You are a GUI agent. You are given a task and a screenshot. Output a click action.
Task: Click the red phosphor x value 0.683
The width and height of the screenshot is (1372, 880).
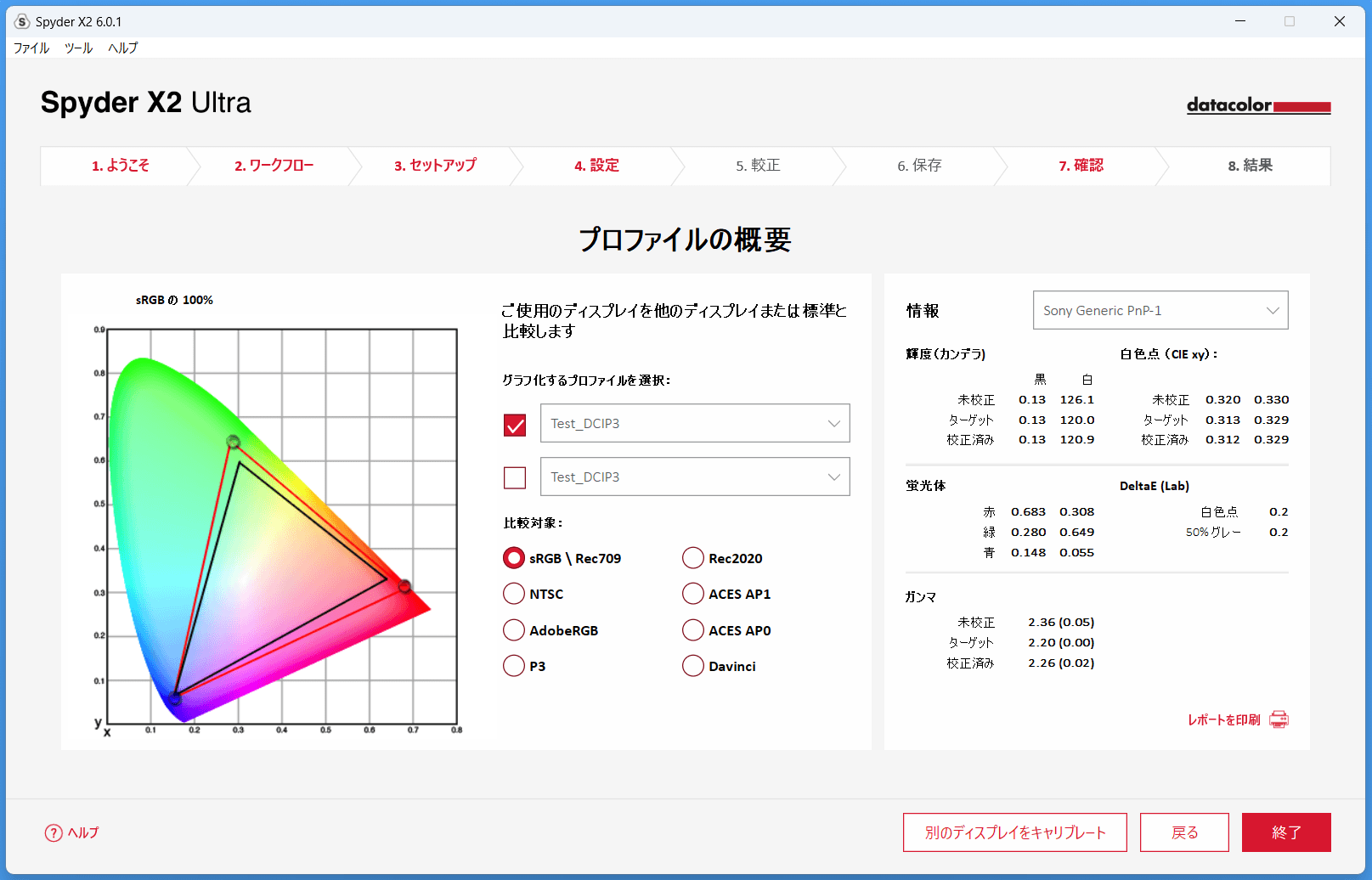click(x=1028, y=512)
